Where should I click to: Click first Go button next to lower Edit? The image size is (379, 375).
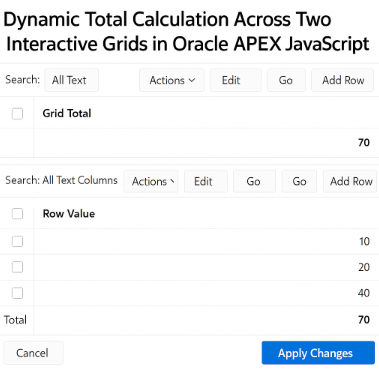click(x=254, y=181)
